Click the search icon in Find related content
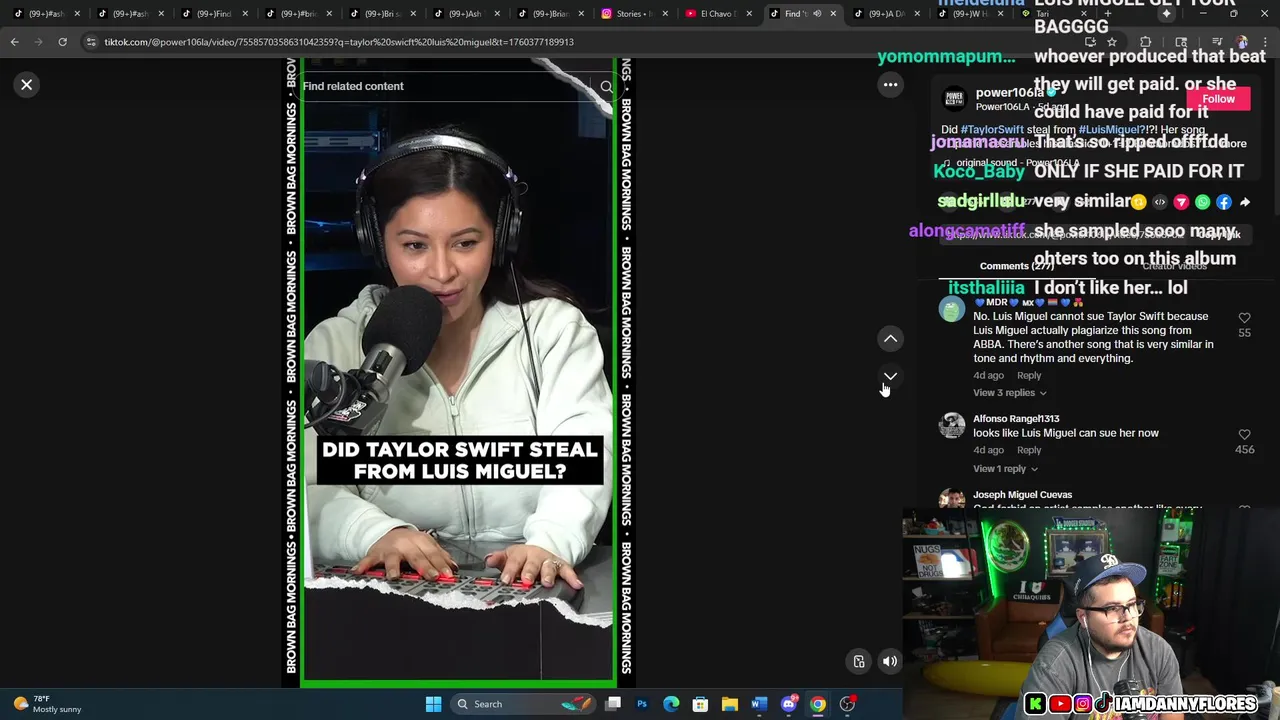1280x720 pixels. click(606, 87)
